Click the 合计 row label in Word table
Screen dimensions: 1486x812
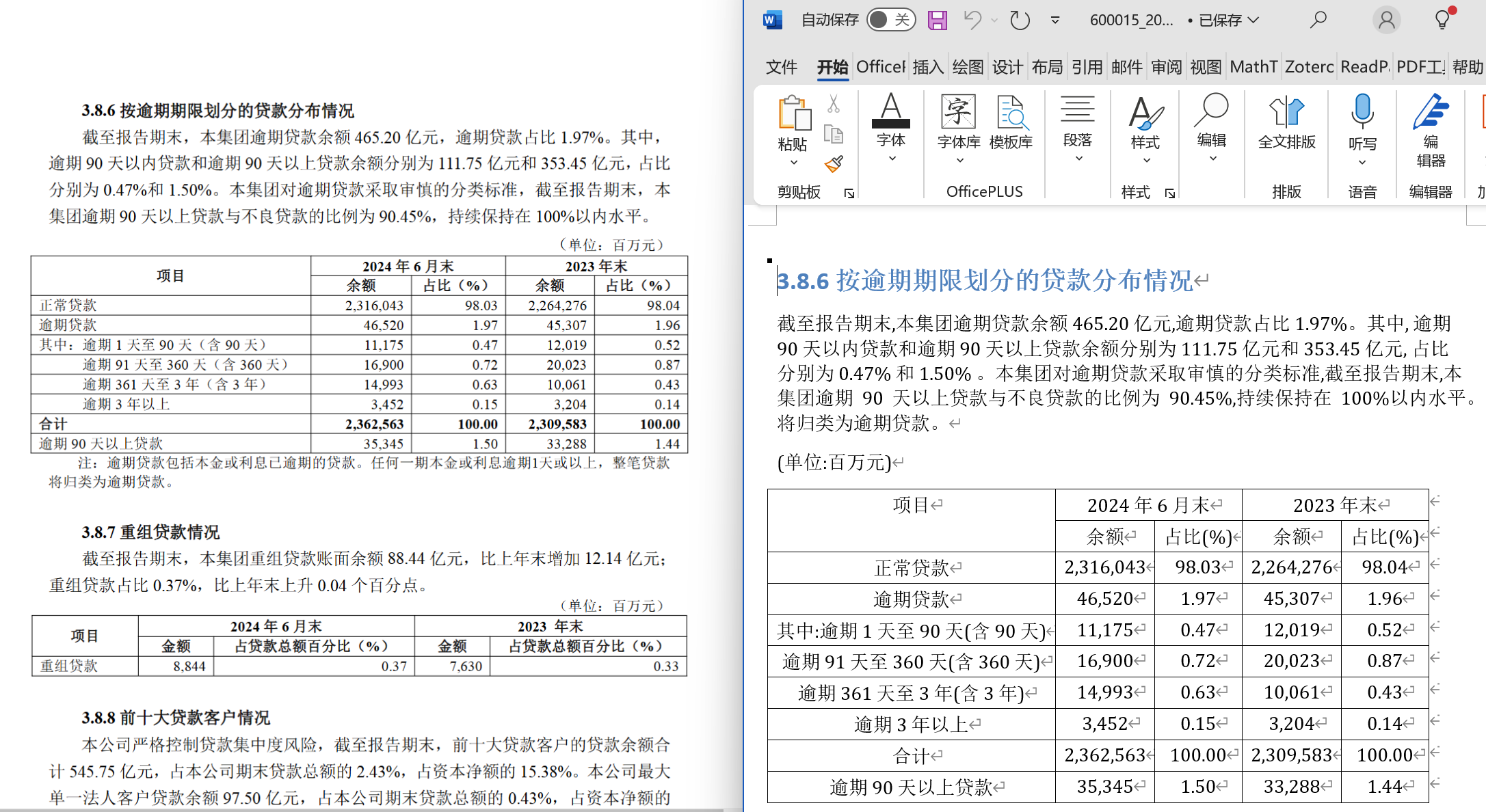point(912,756)
